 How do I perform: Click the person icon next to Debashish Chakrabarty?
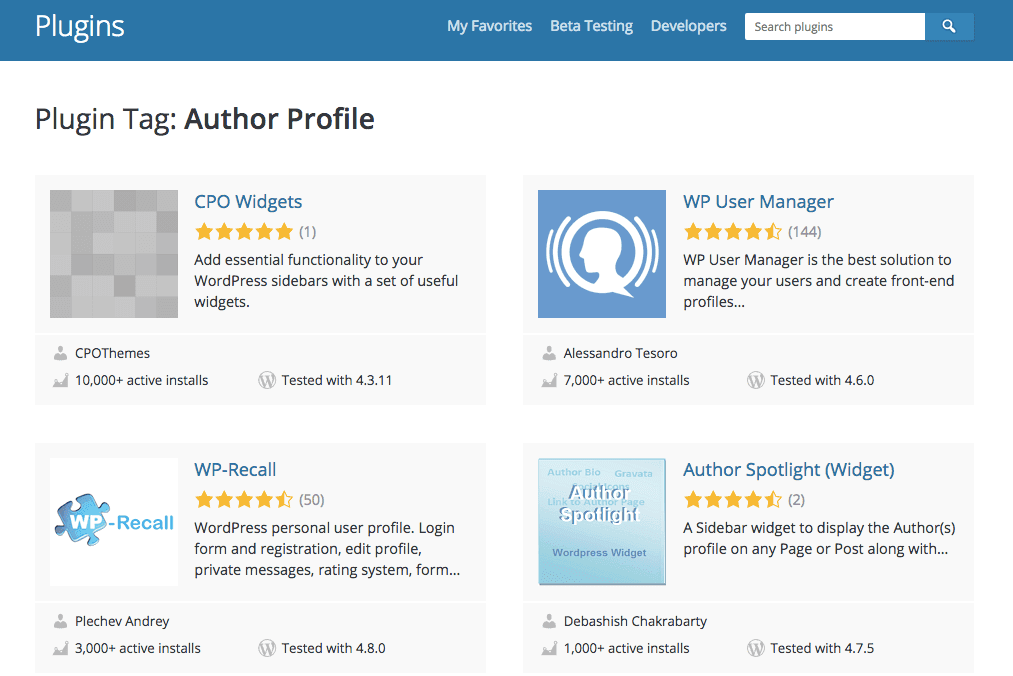click(549, 621)
